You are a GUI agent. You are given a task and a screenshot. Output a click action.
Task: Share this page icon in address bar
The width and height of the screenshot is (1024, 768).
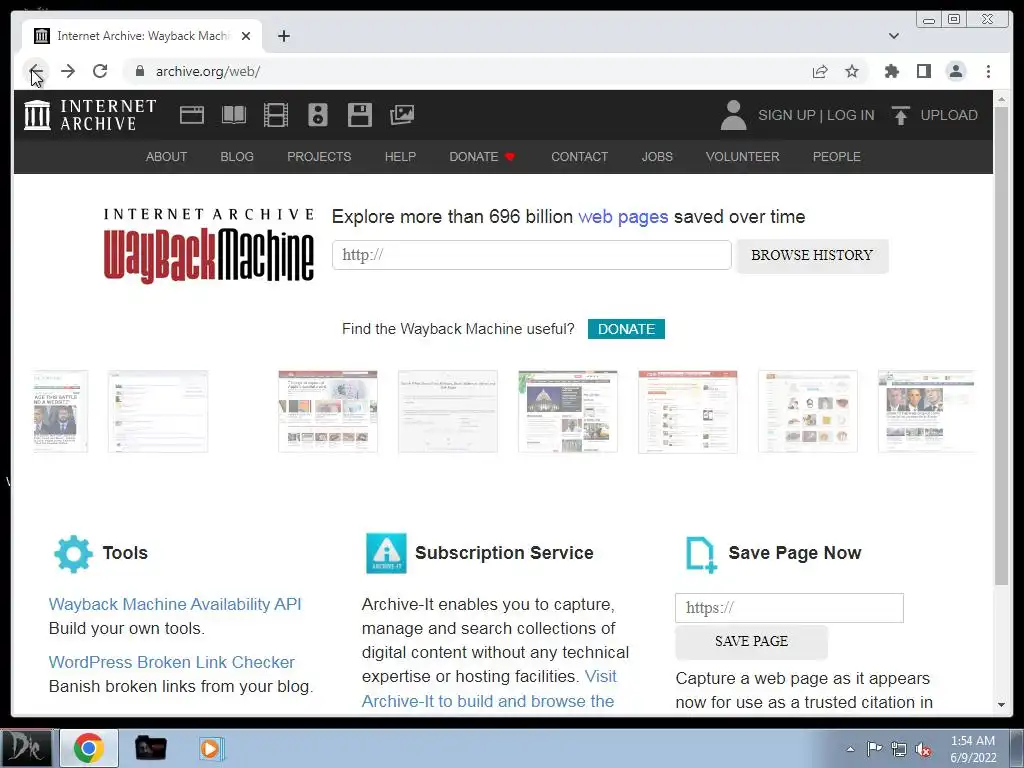(x=820, y=71)
